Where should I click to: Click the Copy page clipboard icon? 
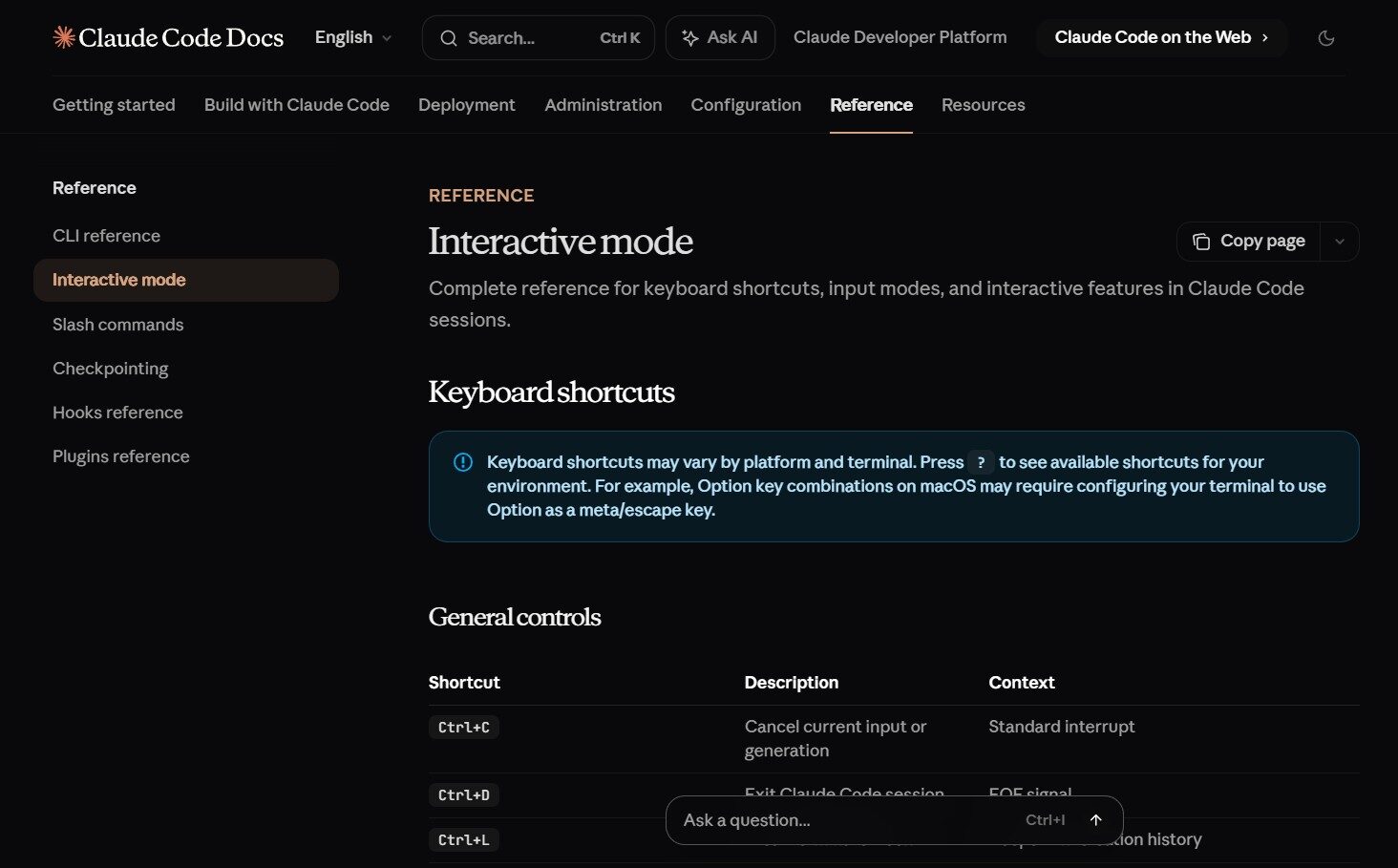1200,242
